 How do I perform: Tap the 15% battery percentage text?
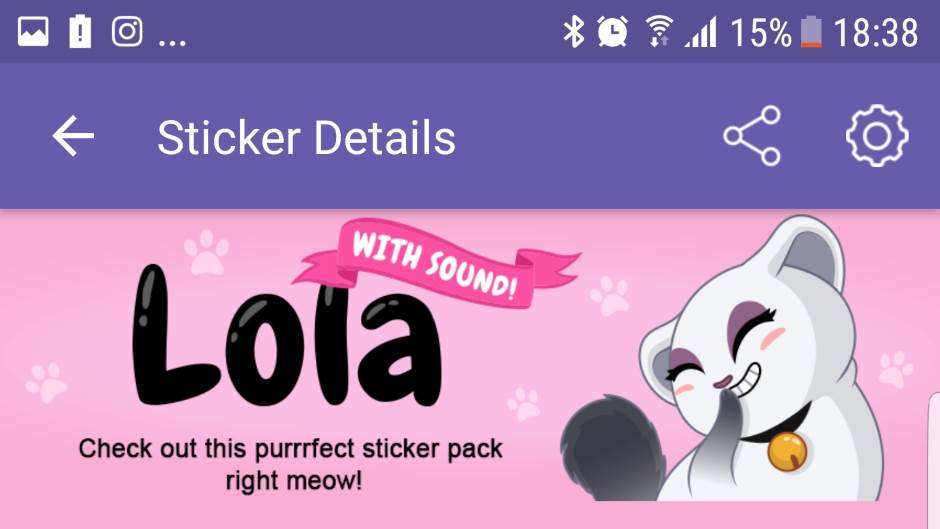point(760,32)
